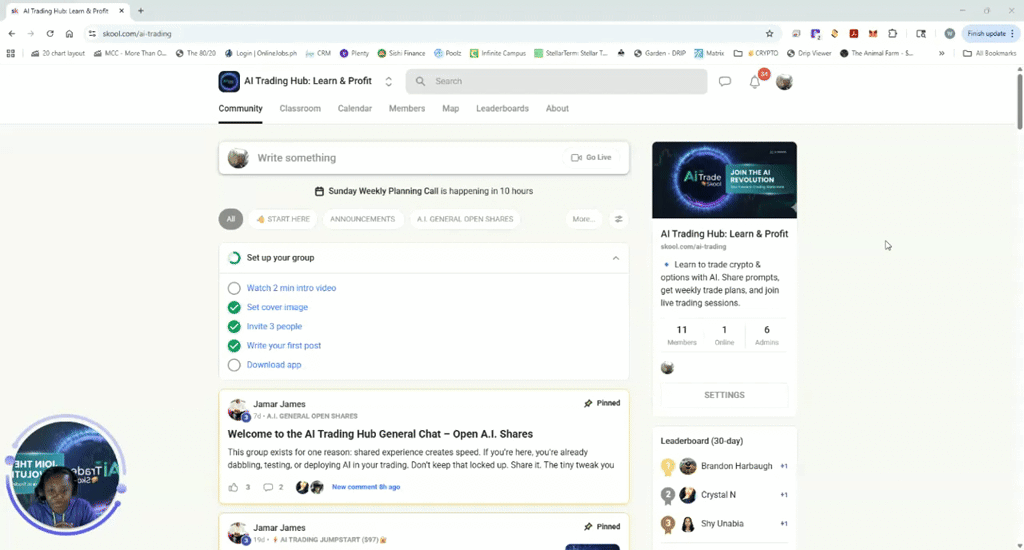Click the Invite 3 people checkmark
The height and width of the screenshot is (550, 1024).
point(234,327)
